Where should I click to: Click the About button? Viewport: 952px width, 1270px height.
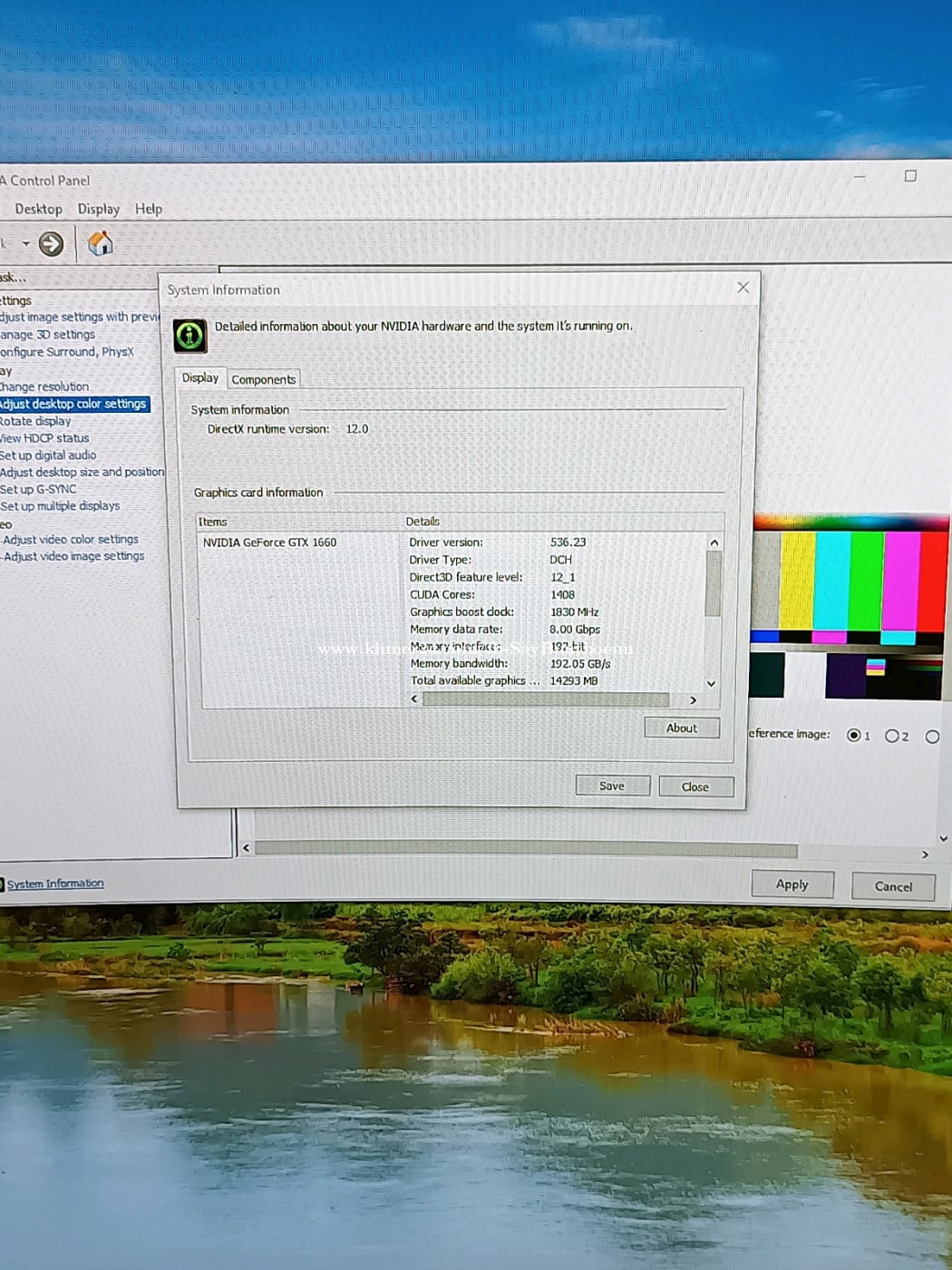(x=681, y=728)
